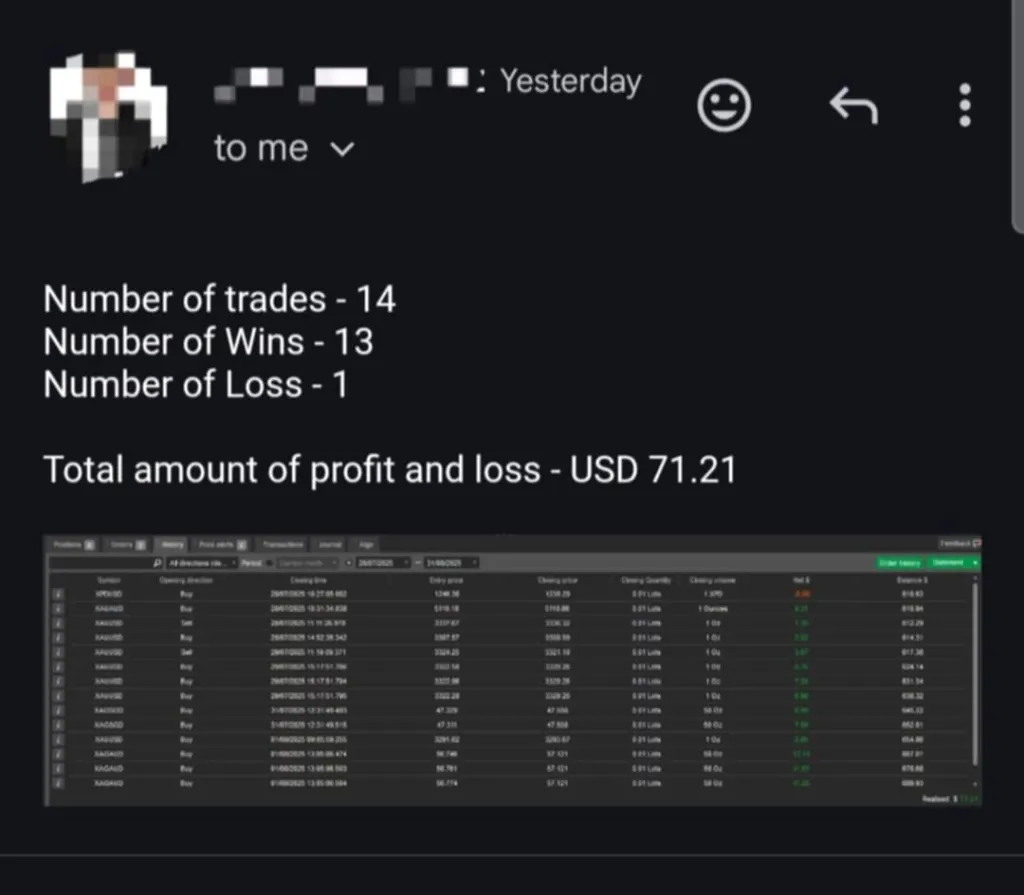Click the search magnifier icon in history
Viewport: 1024px width, 895px height.
coord(158,563)
